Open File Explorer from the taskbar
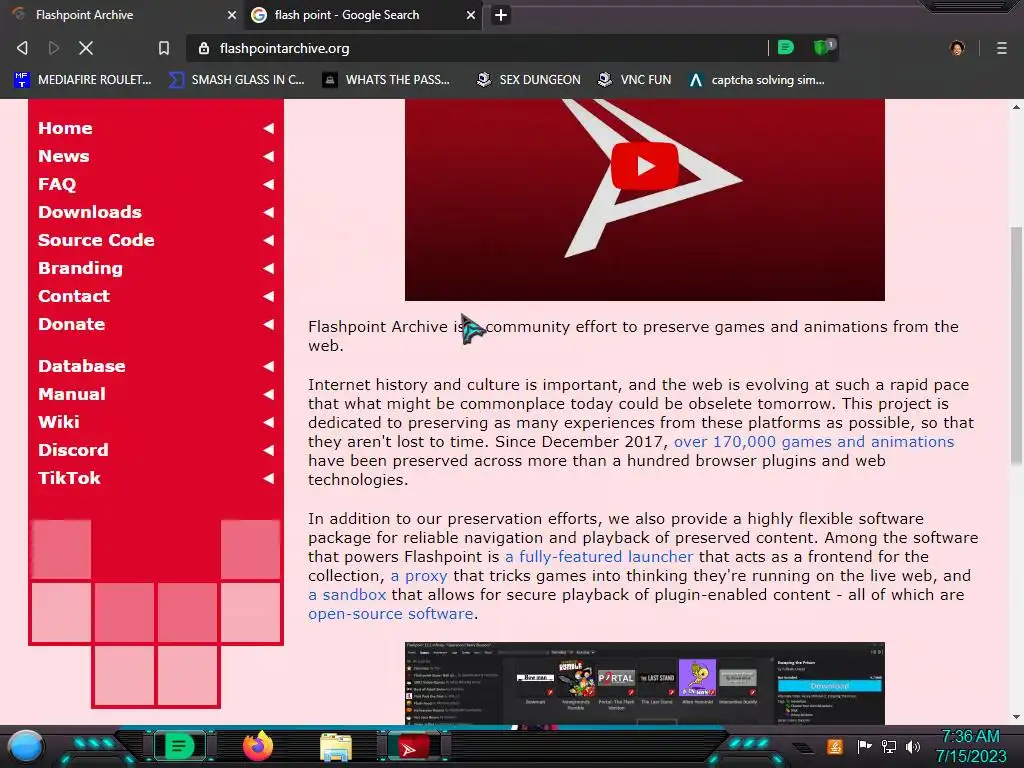Viewport: 1024px width, 768px height. click(x=336, y=747)
